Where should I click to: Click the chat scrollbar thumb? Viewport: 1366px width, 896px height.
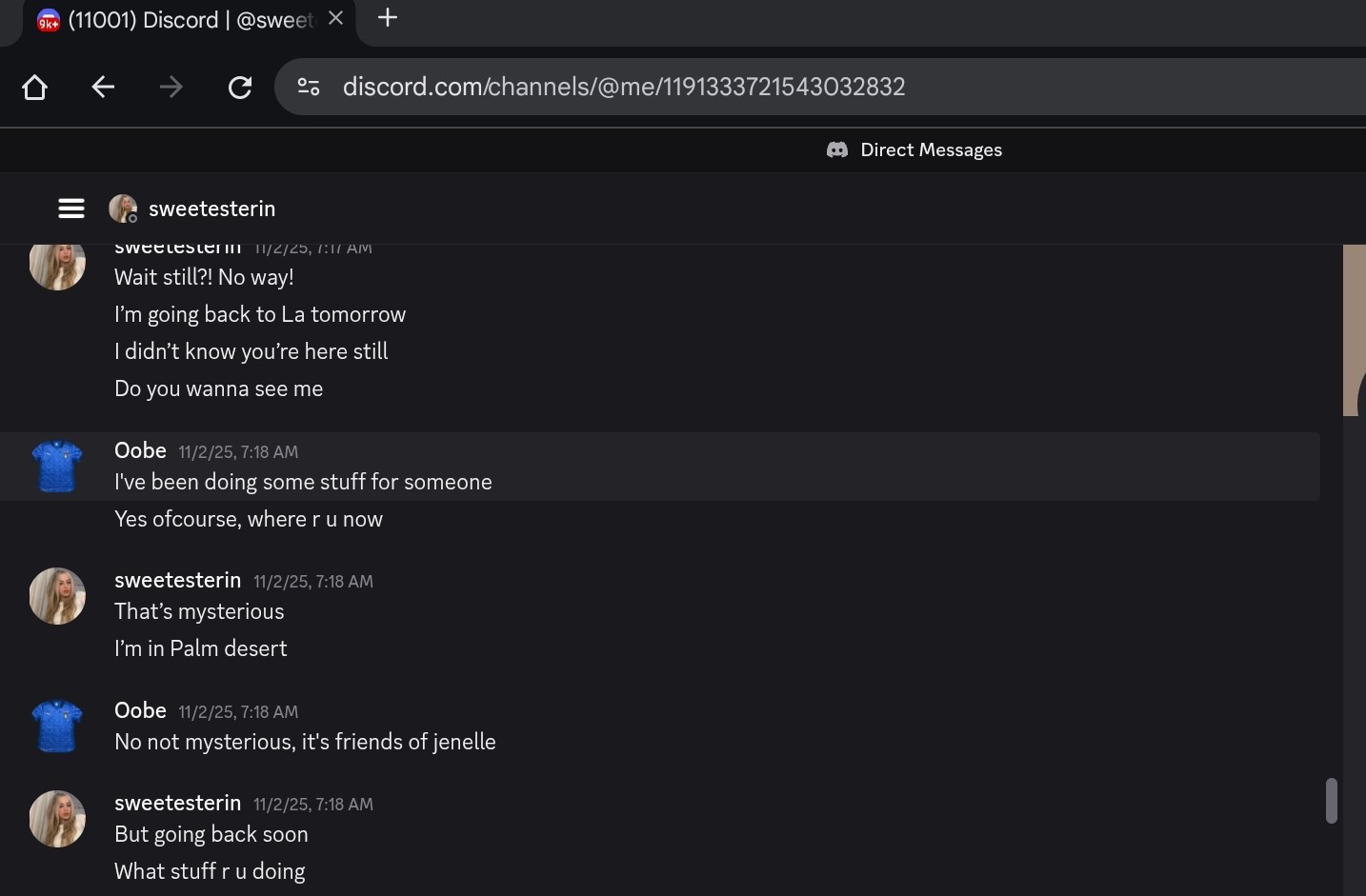click(1332, 800)
